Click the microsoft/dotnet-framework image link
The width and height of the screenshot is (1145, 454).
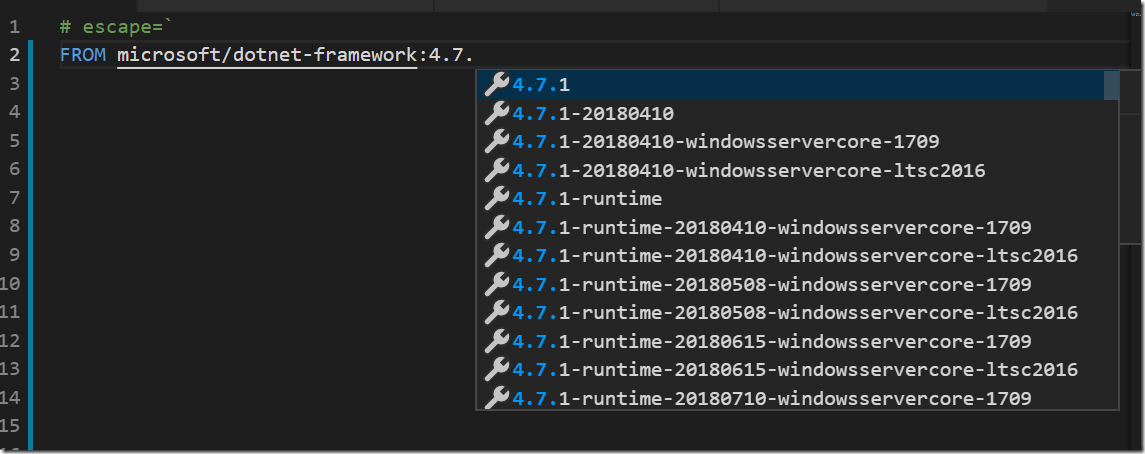coord(267,55)
